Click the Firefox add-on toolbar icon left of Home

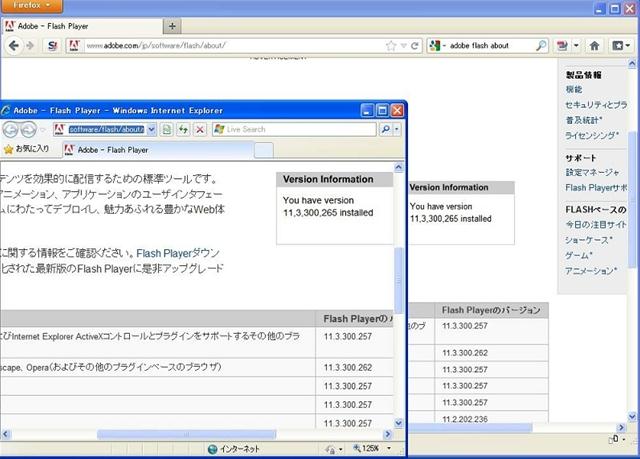coord(562,46)
